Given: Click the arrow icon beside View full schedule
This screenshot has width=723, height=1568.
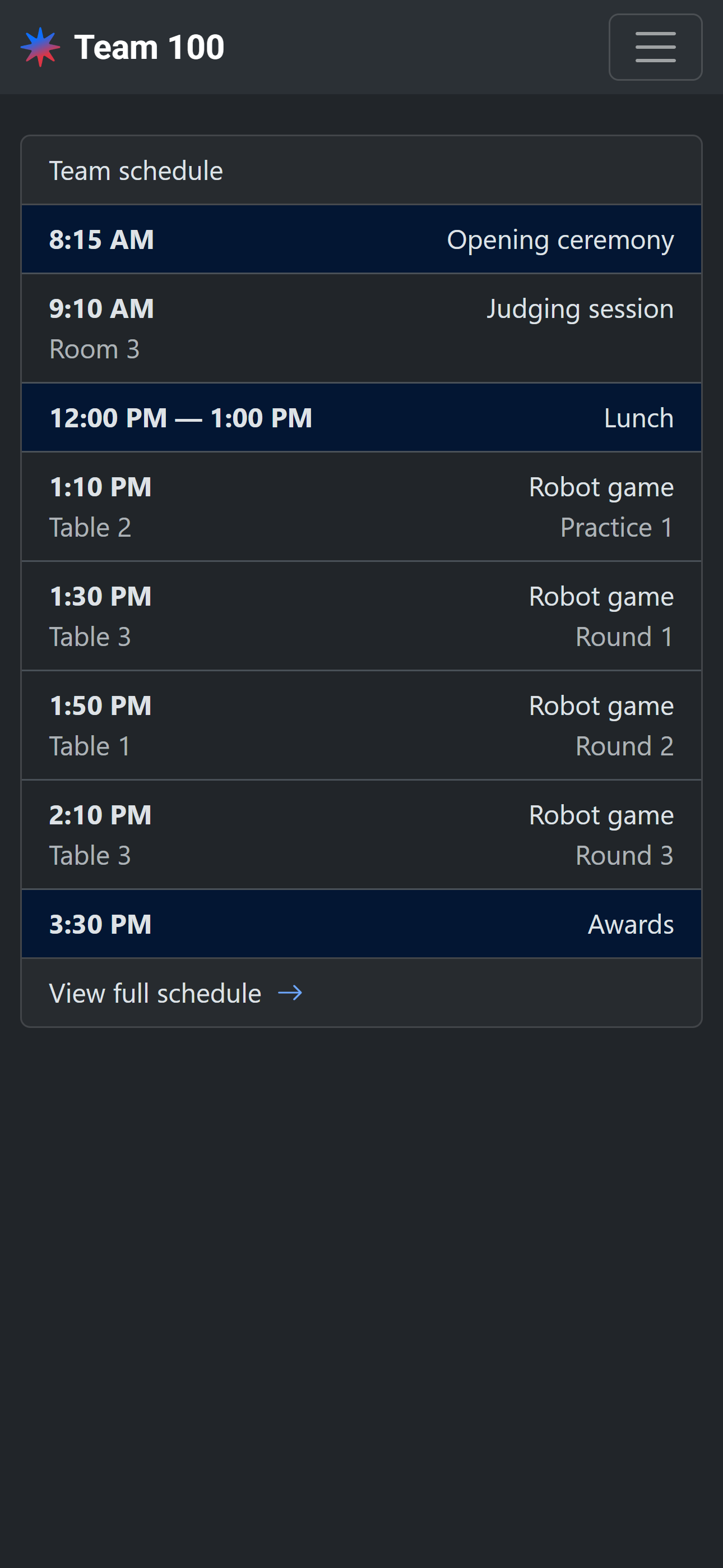Looking at the screenshot, I should (290, 993).
